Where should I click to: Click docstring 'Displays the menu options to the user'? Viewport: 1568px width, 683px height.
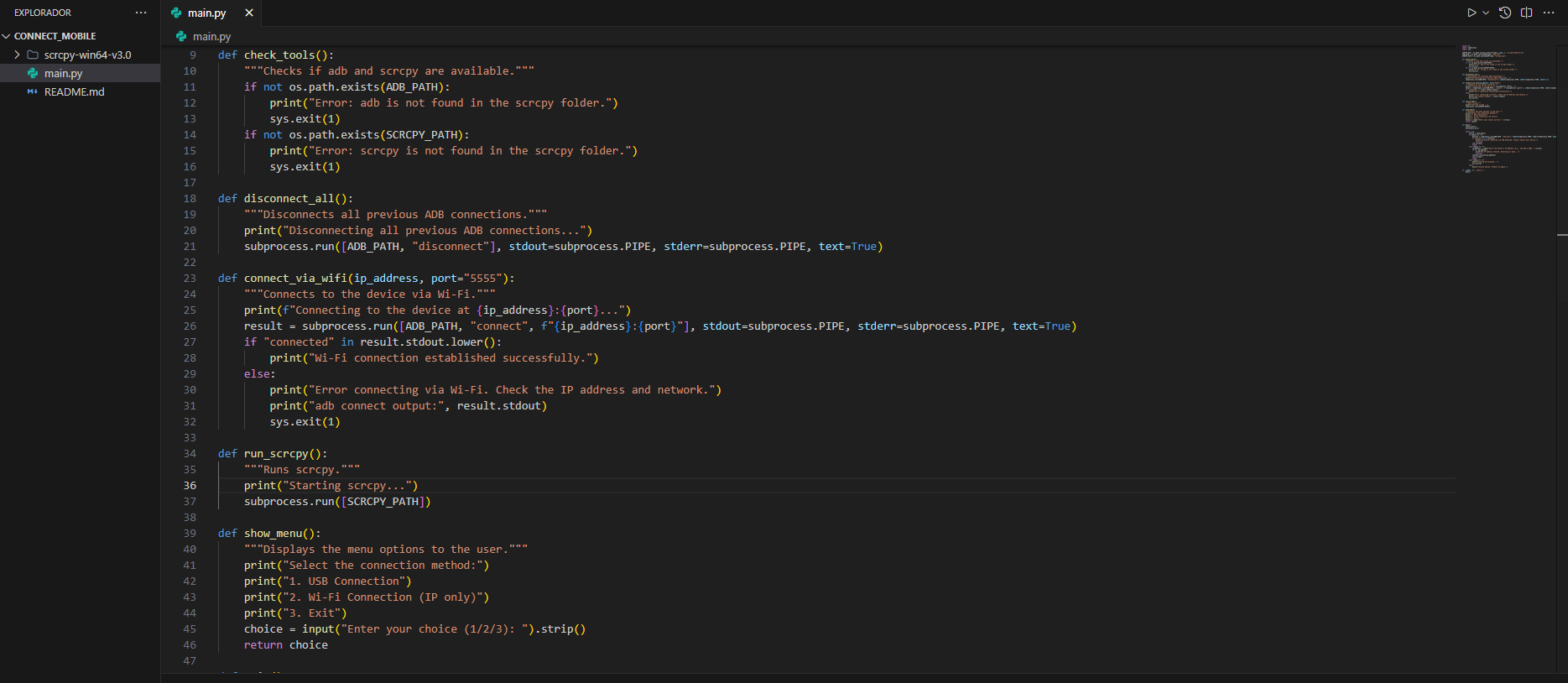coord(386,549)
